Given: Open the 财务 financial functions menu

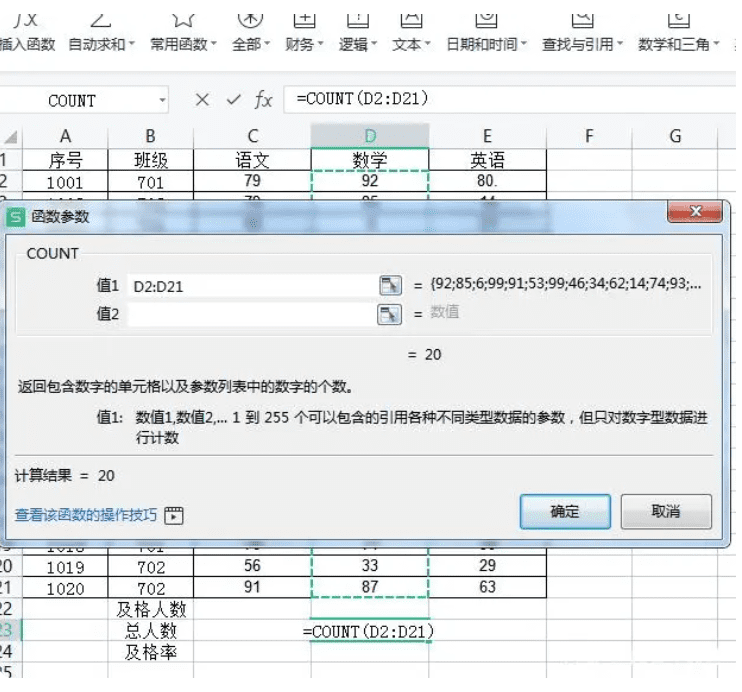Looking at the screenshot, I should (304, 34).
